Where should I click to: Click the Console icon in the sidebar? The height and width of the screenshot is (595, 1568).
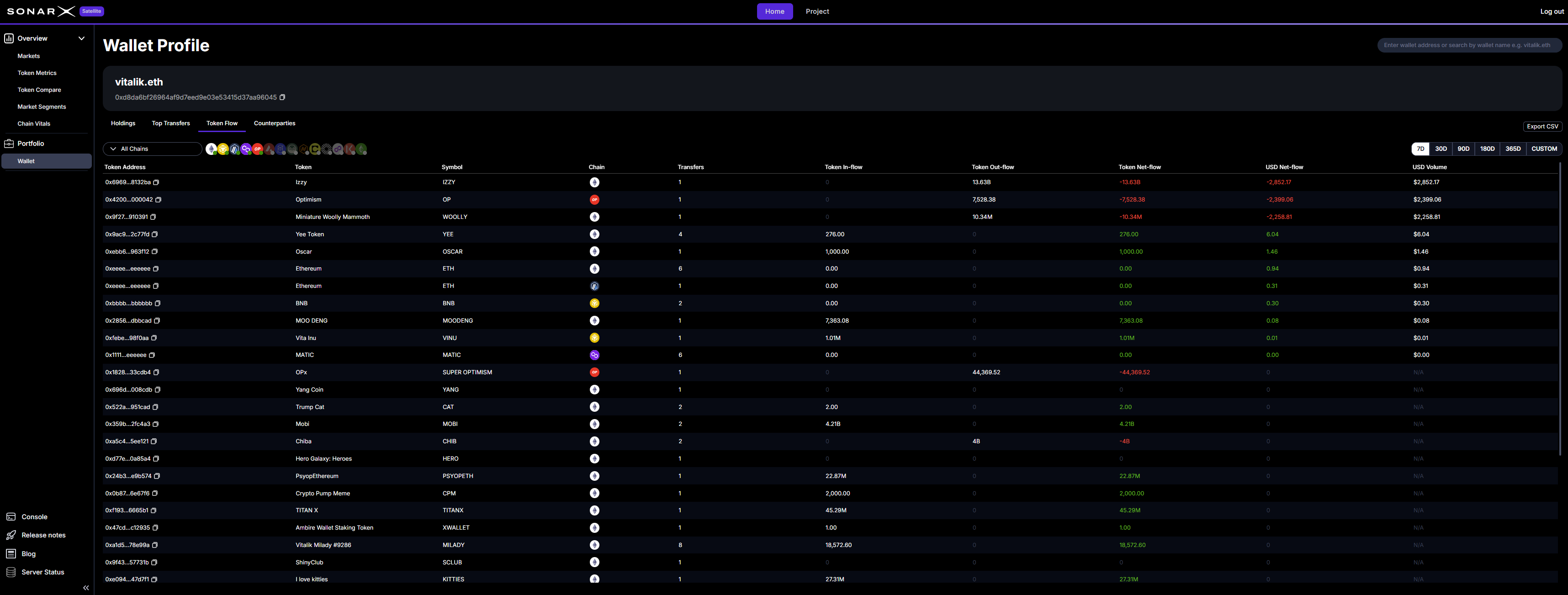pyautogui.click(x=11, y=516)
